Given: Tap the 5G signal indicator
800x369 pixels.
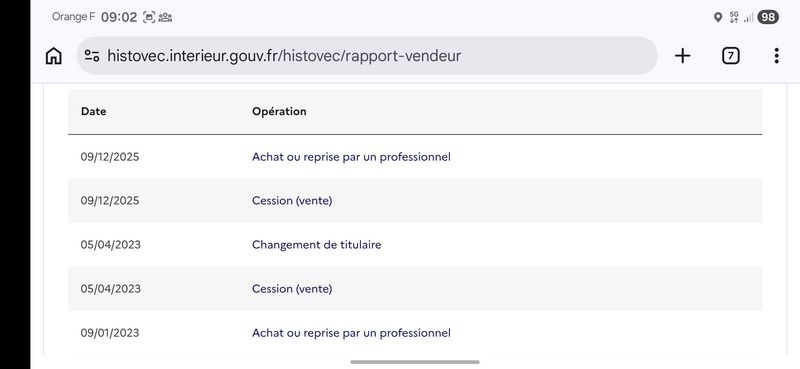Looking at the screenshot, I should (734, 17).
